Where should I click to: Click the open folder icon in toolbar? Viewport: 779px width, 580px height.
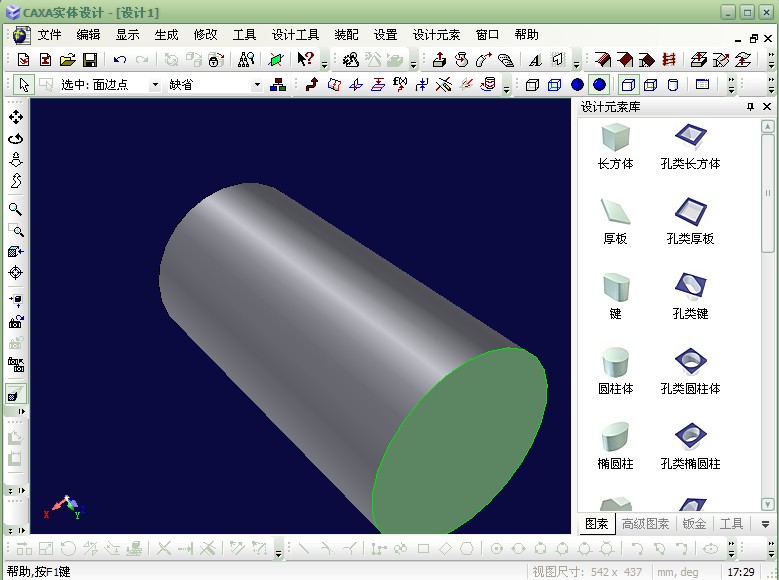68,60
